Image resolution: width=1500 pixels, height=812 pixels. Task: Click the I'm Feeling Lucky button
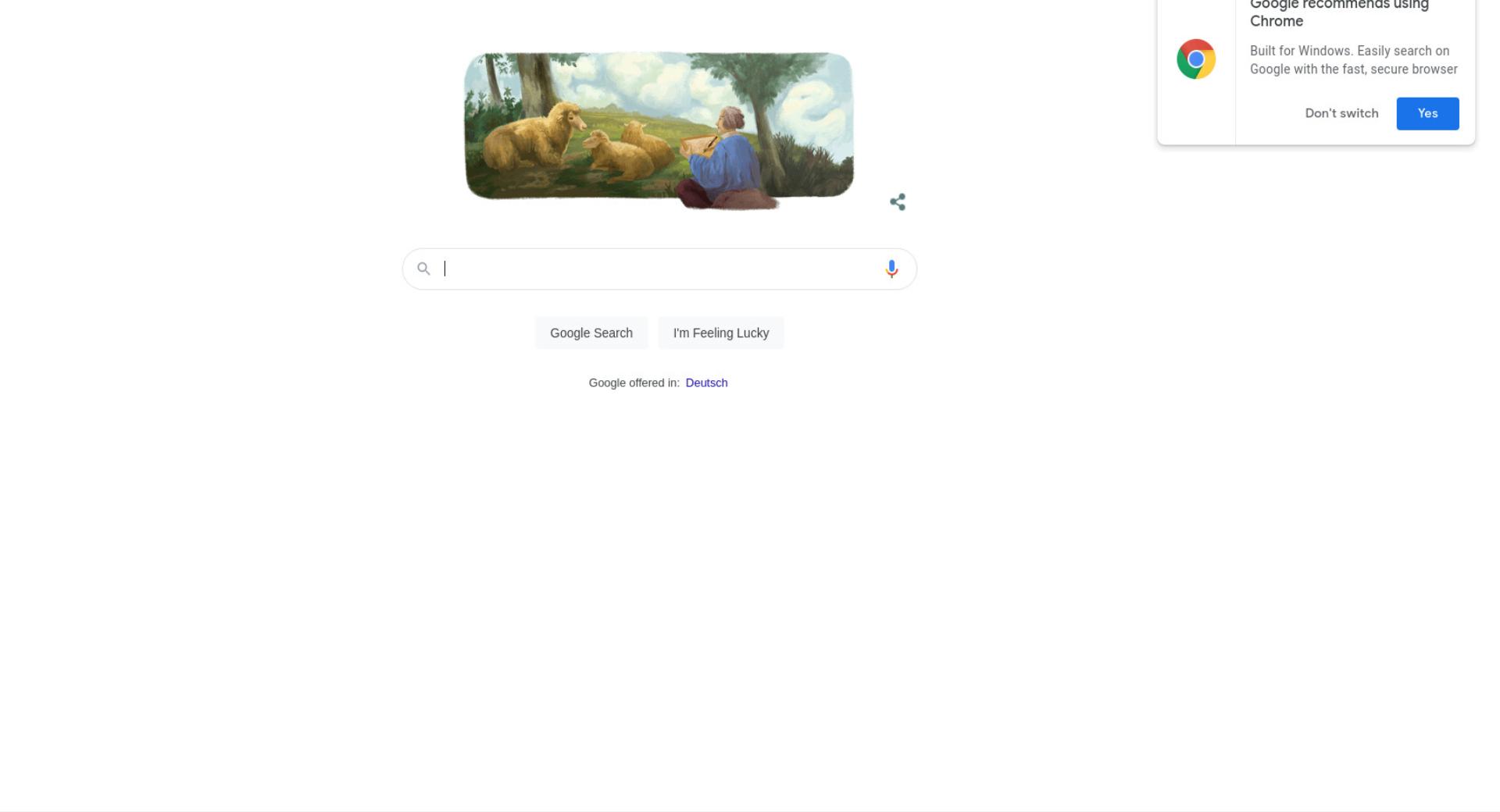tap(721, 333)
